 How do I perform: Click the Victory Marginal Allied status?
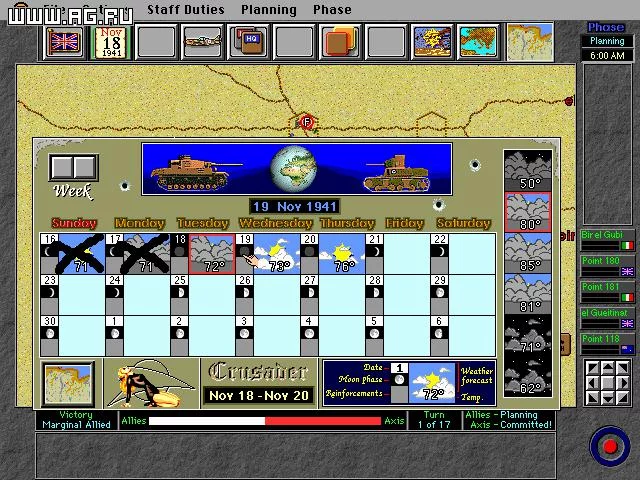(x=76, y=420)
